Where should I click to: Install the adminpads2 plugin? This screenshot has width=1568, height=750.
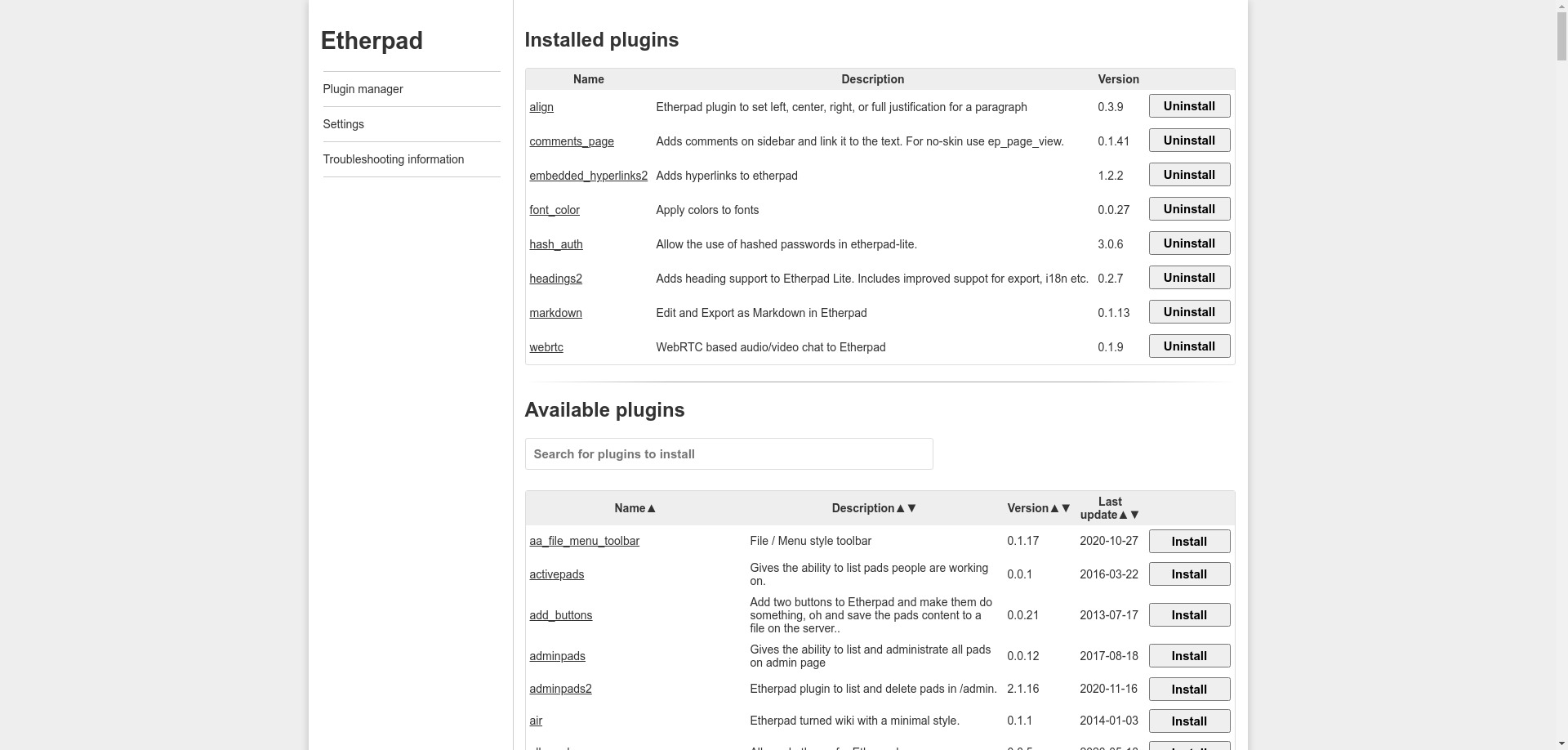[x=1188, y=690]
